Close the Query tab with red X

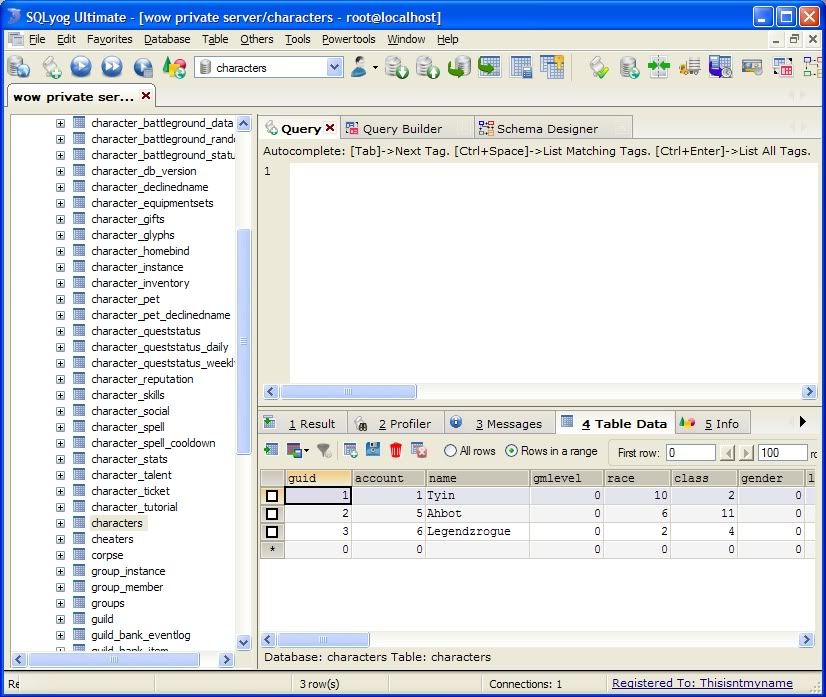click(x=330, y=127)
